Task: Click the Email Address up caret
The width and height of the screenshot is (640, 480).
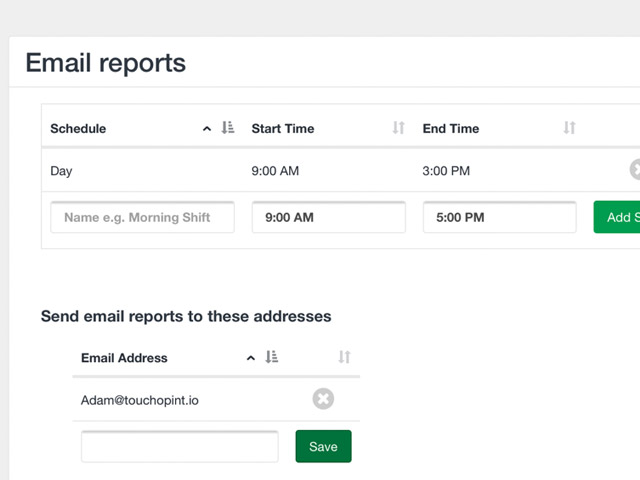Action: point(251,358)
